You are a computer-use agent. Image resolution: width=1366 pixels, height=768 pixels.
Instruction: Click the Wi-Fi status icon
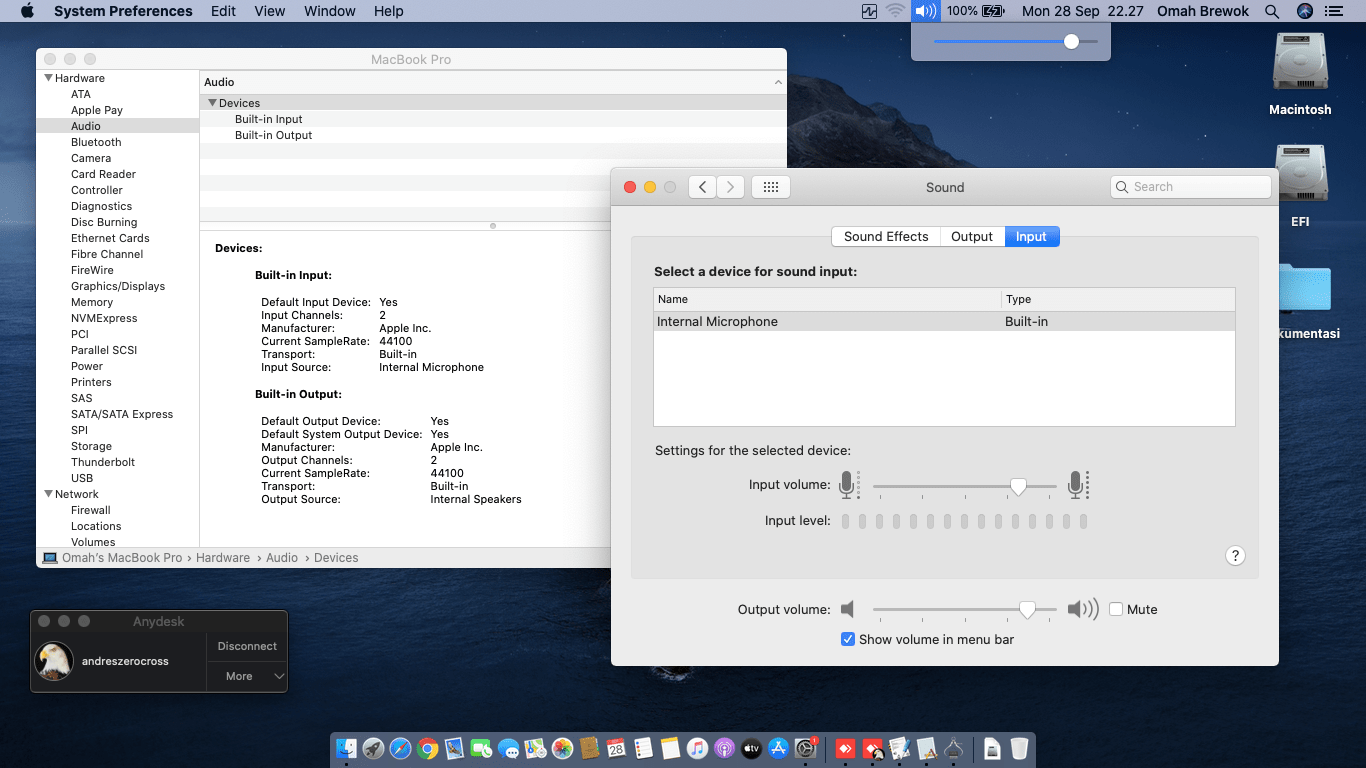coord(895,11)
